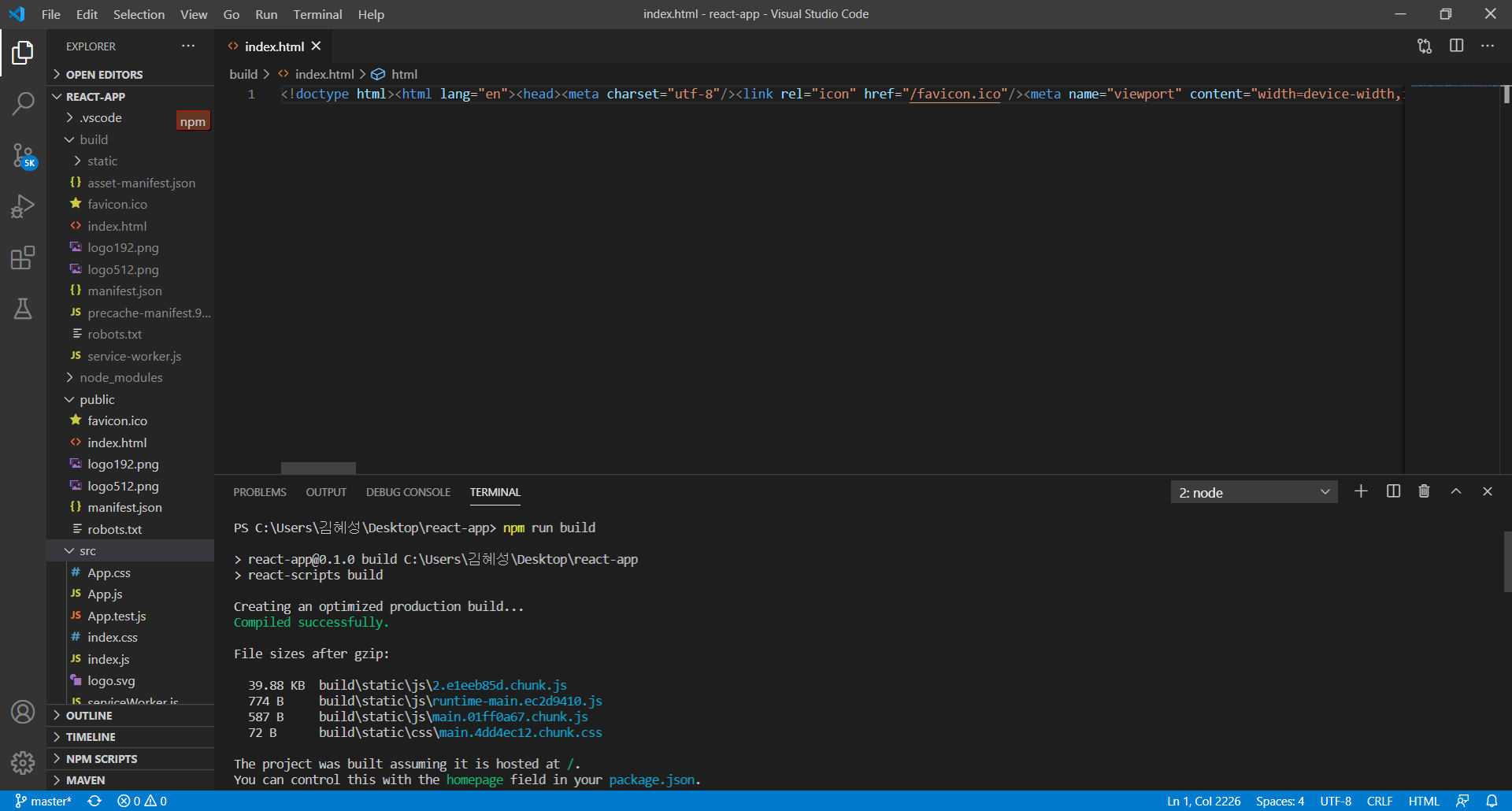Open Source Control view with 5K badge
1512x811 pixels.
(x=23, y=155)
